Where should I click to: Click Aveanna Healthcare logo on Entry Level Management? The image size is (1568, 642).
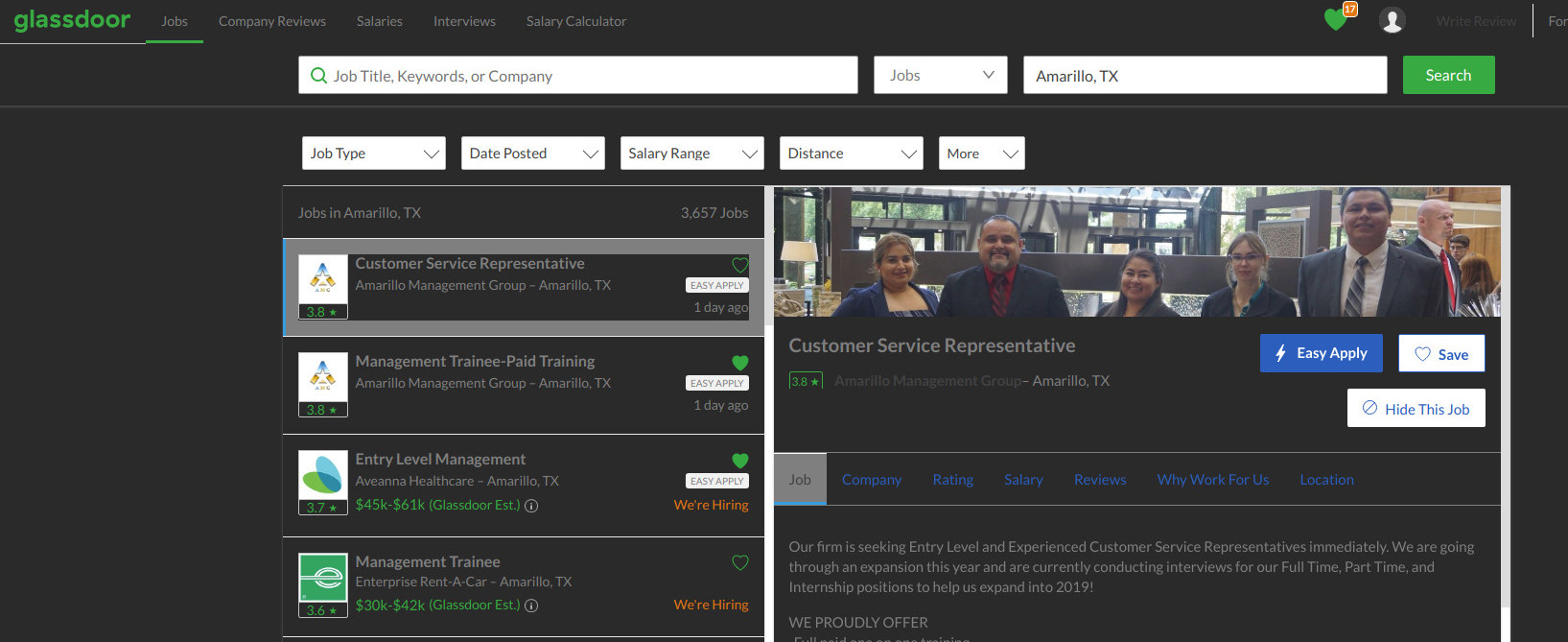point(323,475)
